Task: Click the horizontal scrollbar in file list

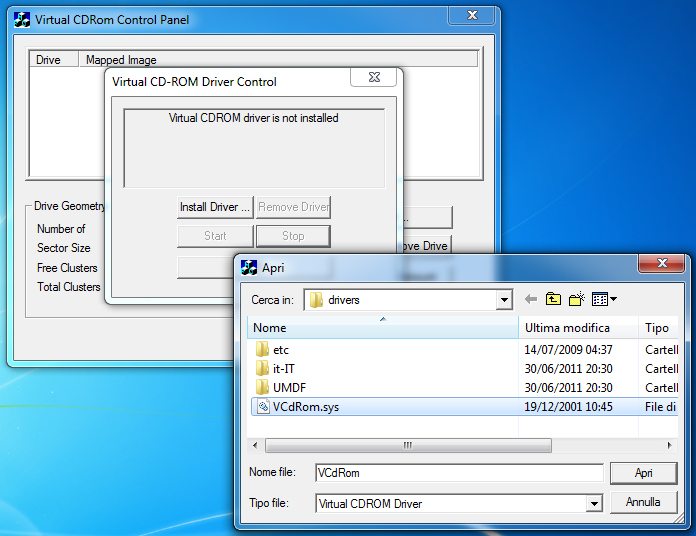Action: click(406, 445)
